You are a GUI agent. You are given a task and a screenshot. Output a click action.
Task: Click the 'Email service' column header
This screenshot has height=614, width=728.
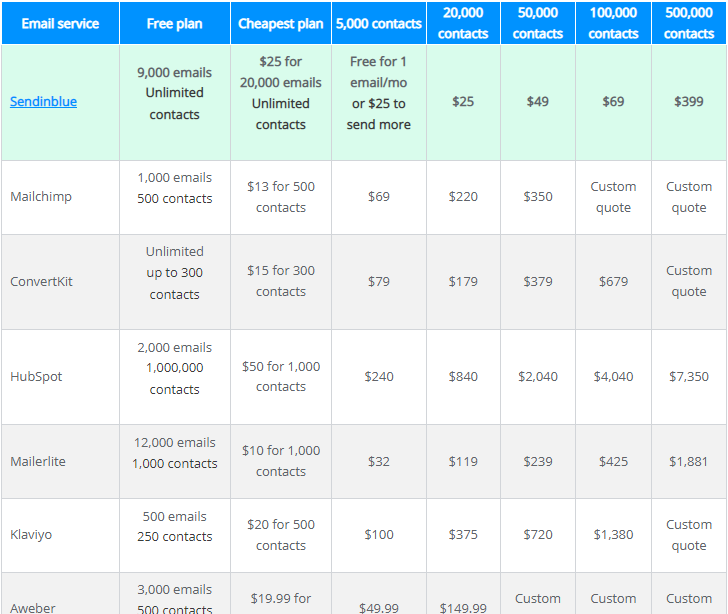click(x=60, y=23)
